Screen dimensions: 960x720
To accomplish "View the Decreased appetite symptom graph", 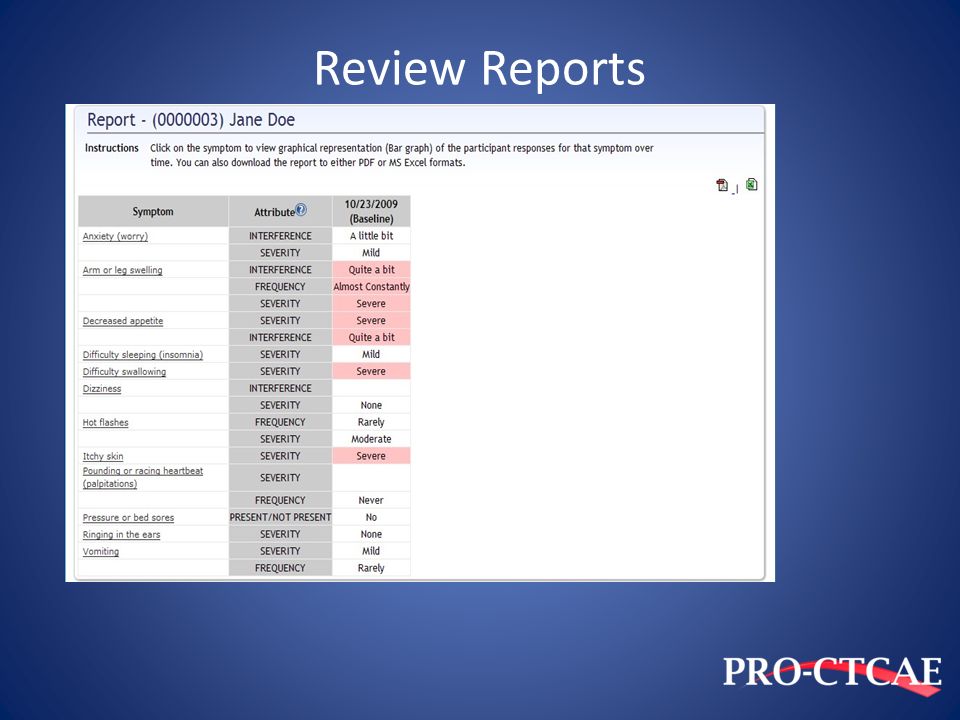I will pos(123,321).
